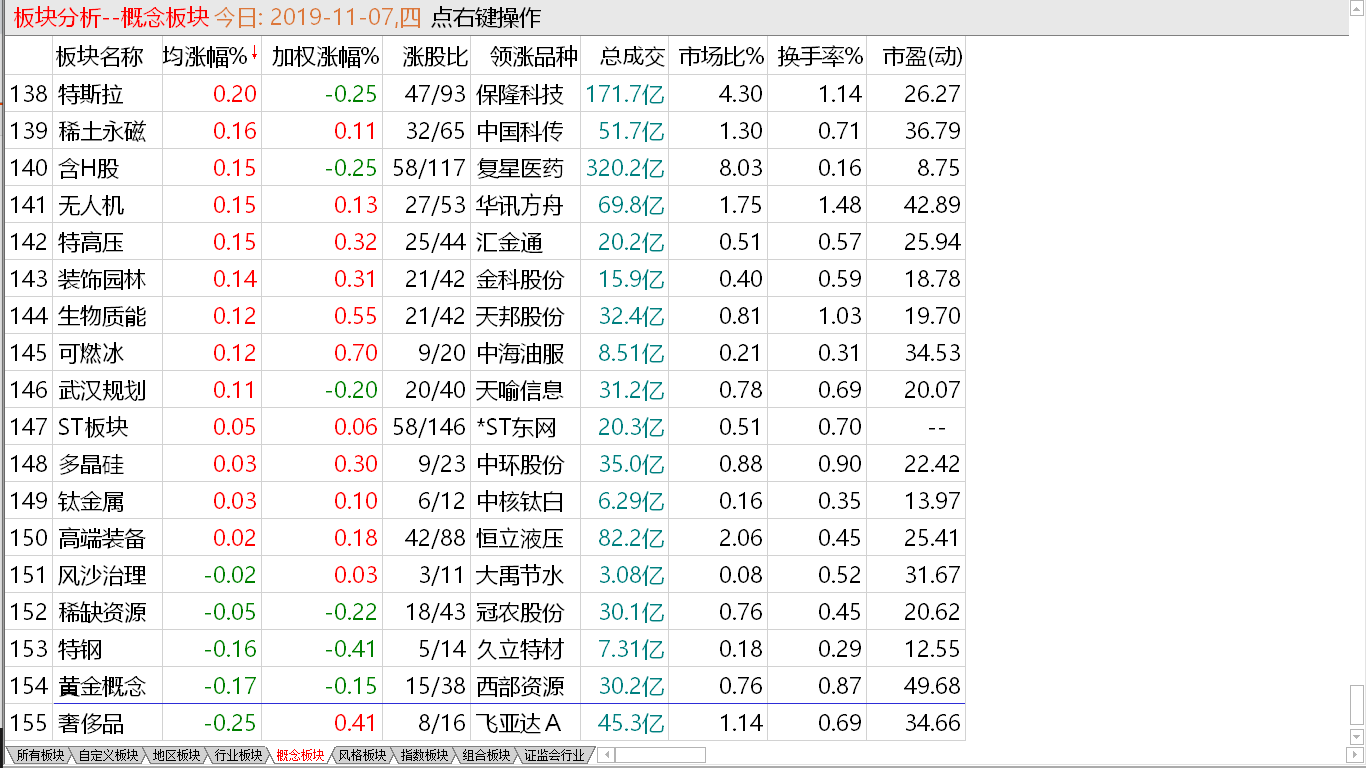Screen dimensions: 1366x768
Task: Sort by the 均涨幅% column header
Action: coord(205,57)
